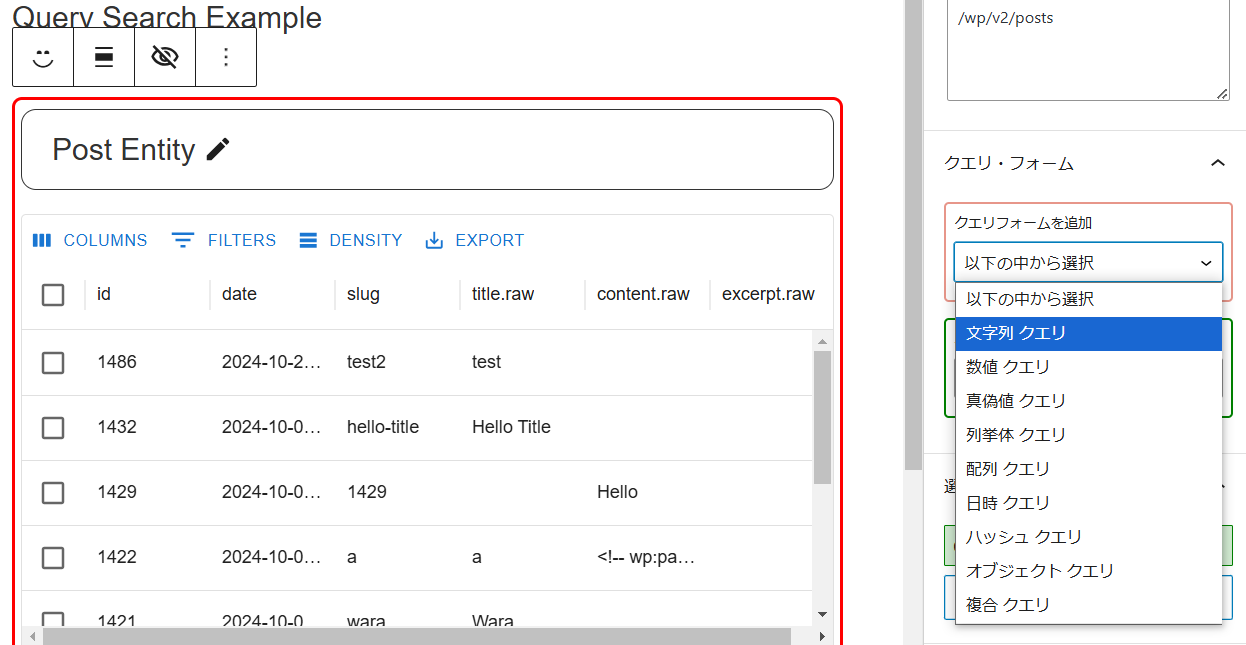Check the checkbox for row id 1486
Viewport: 1246px width, 645px height.
pyautogui.click(x=53, y=363)
